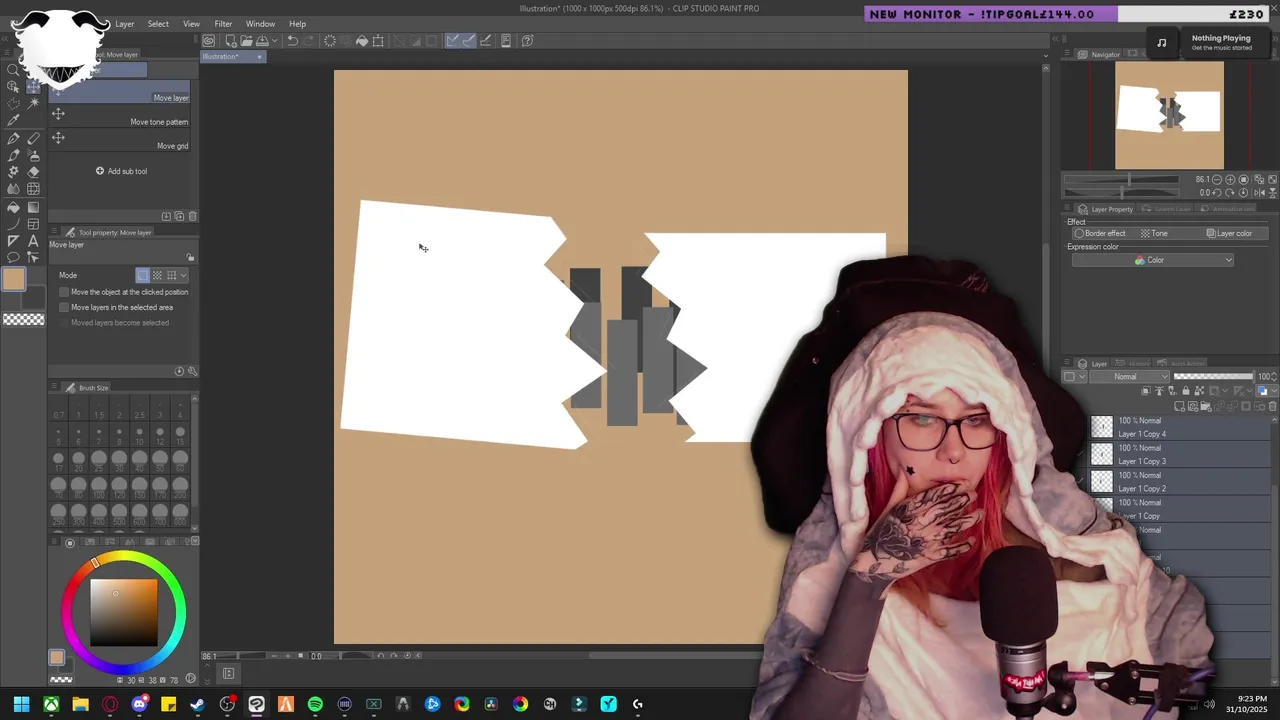
Task: Open Window menu
Action: point(260,24)
